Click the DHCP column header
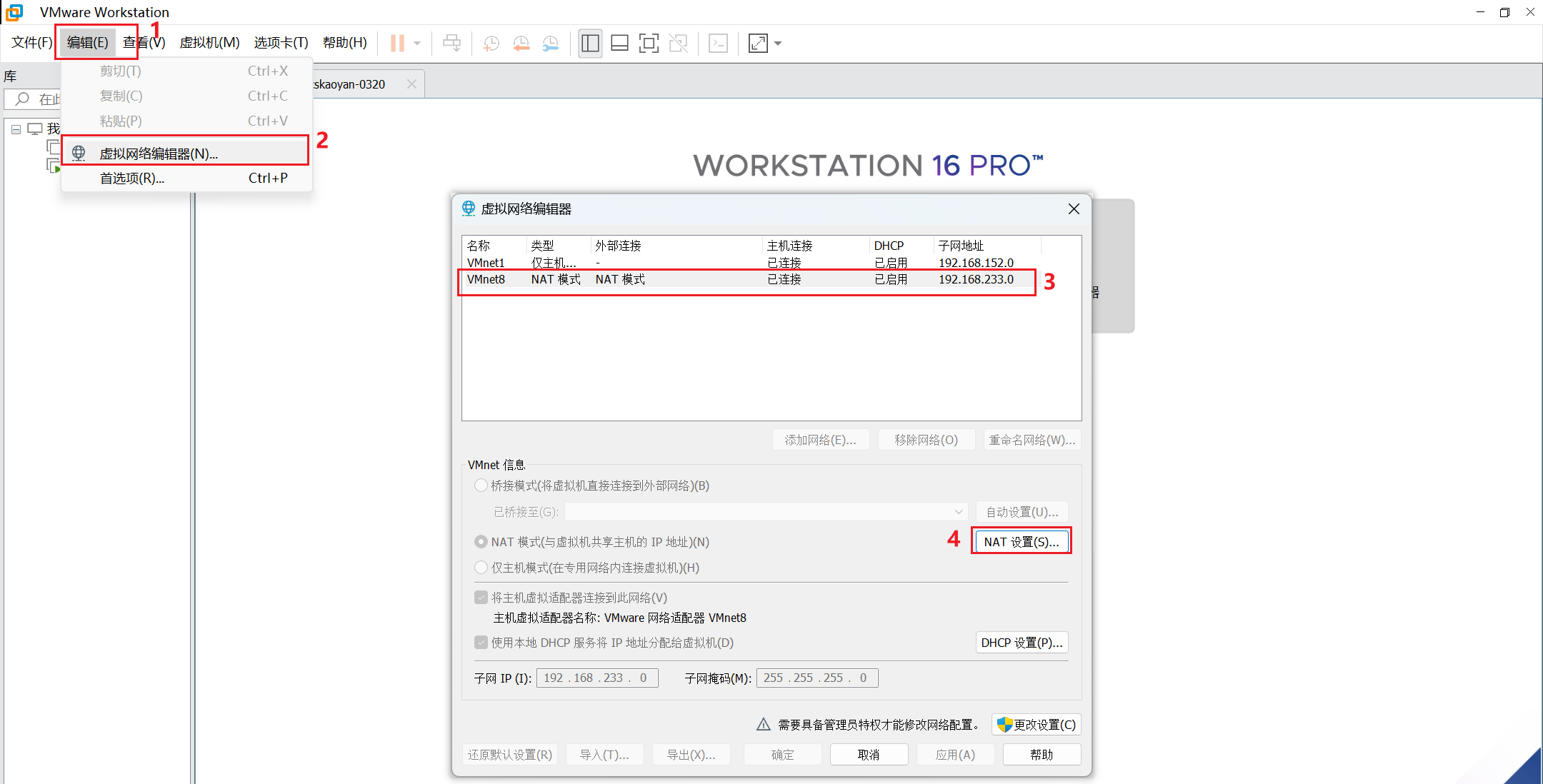 coord(902,246)
